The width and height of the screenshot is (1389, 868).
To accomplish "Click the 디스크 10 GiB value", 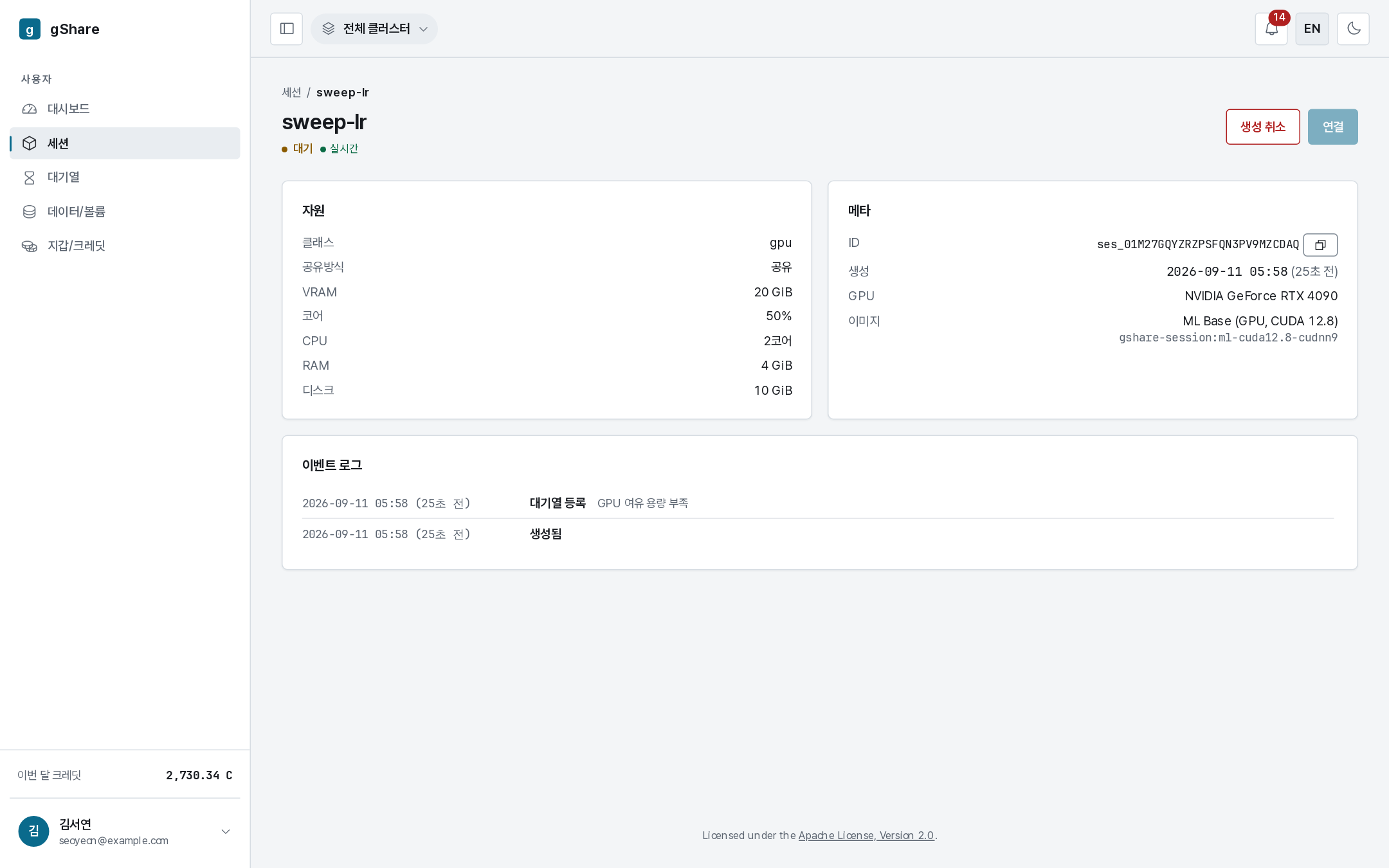I will coord(773,390).
